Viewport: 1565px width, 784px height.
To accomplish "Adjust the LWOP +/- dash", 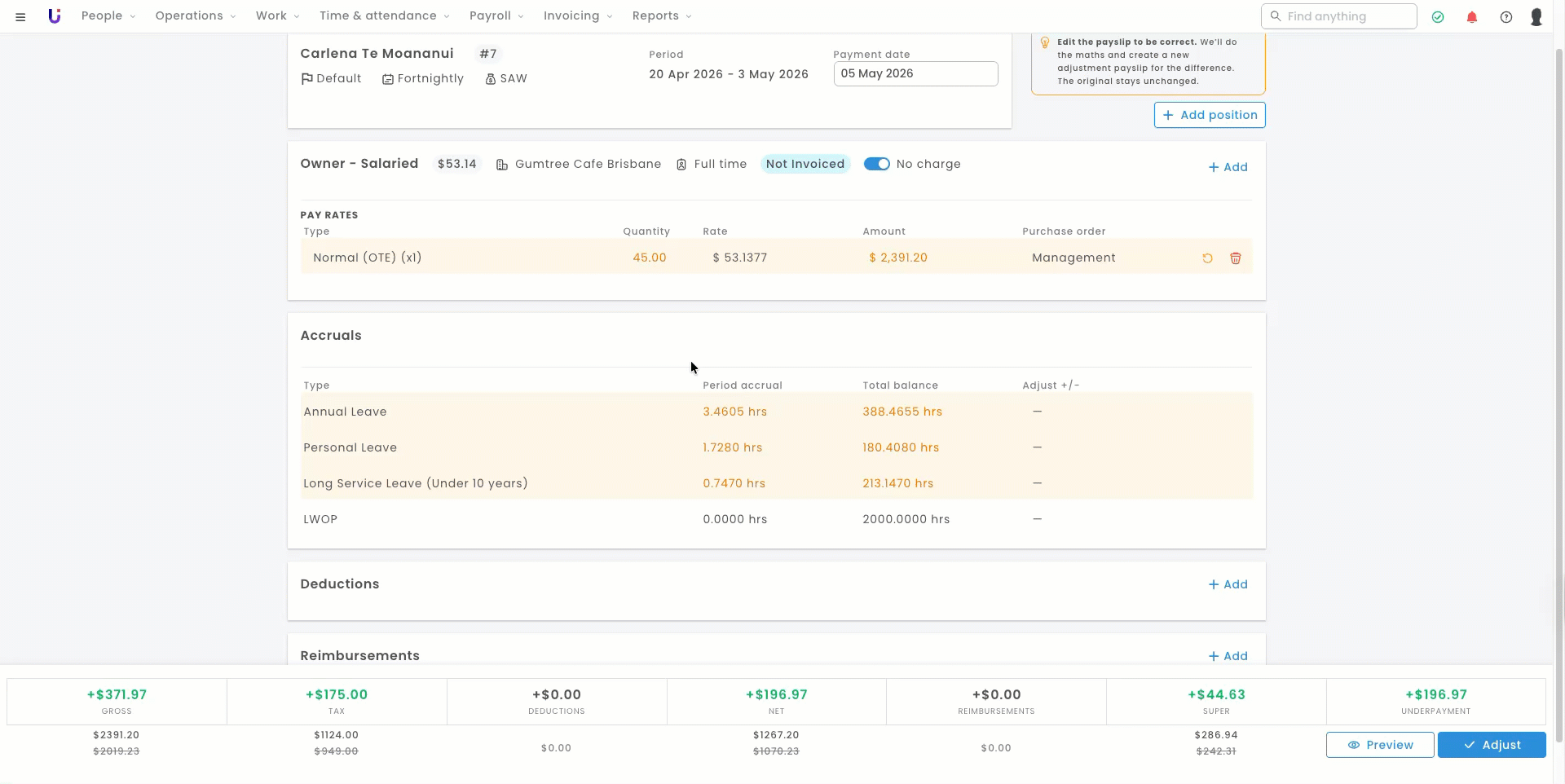I will pyautogui.click(x=1037, y=519).
